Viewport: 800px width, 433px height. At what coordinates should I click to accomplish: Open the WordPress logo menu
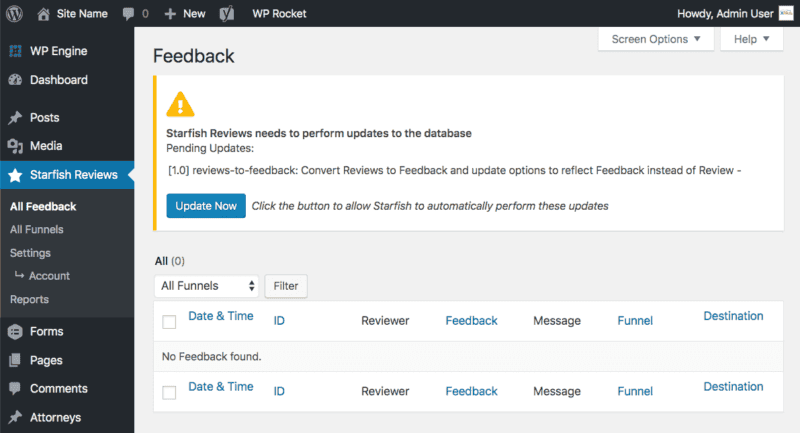(14, 14)
